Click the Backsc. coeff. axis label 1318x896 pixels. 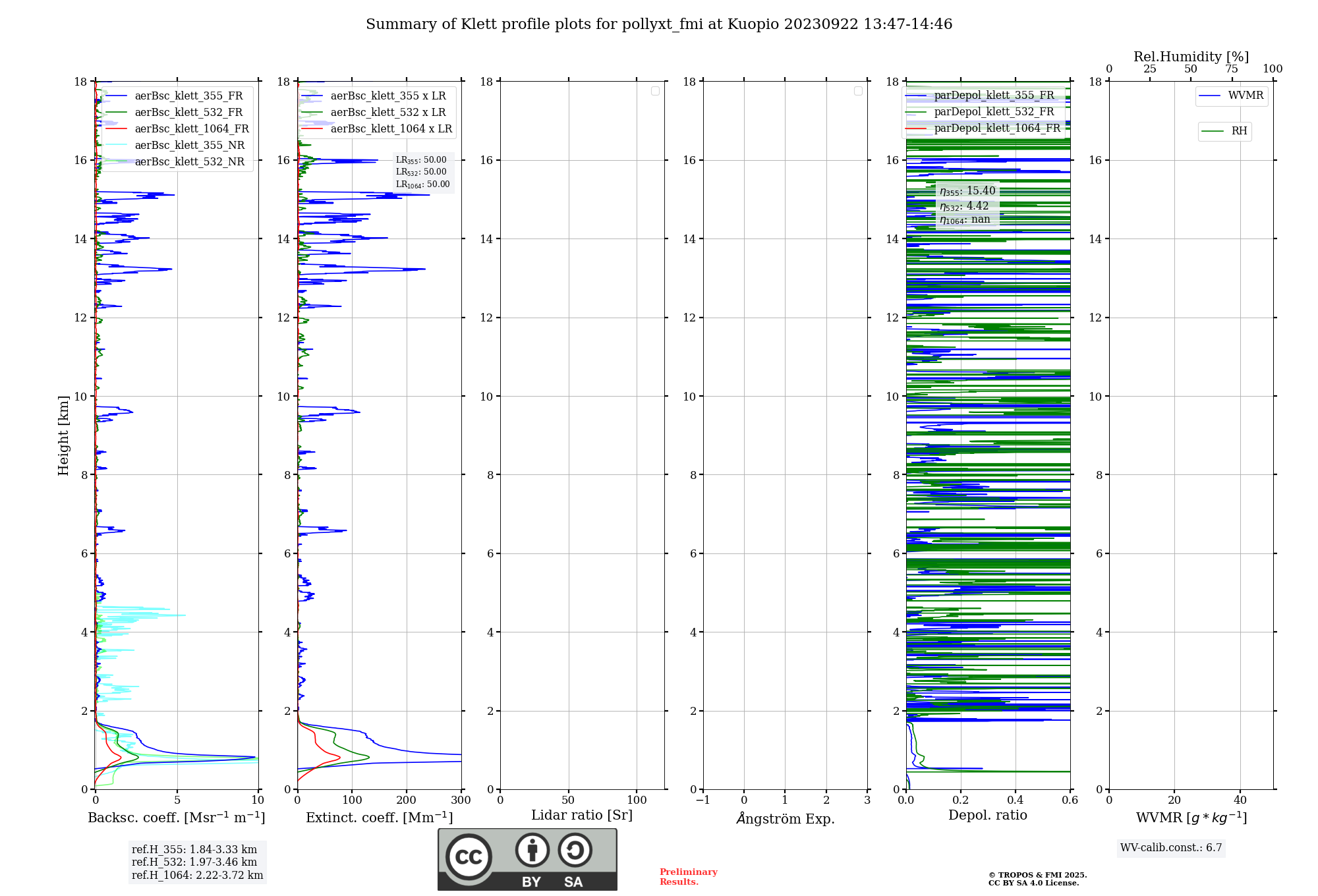(177, 818)
